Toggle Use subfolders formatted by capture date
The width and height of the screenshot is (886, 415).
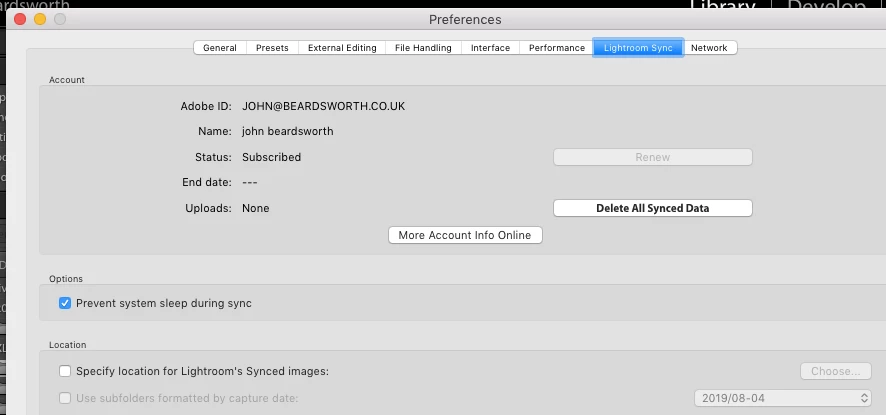point(65,398)
